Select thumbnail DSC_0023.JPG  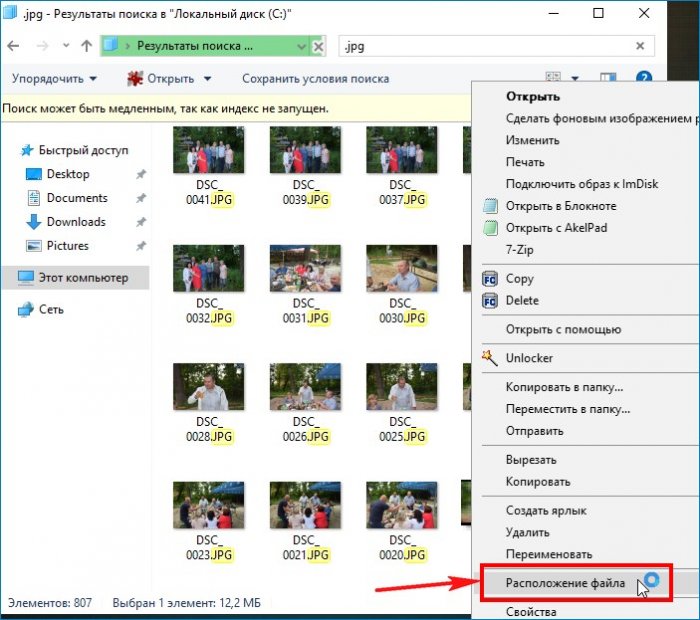pos(209,505)
